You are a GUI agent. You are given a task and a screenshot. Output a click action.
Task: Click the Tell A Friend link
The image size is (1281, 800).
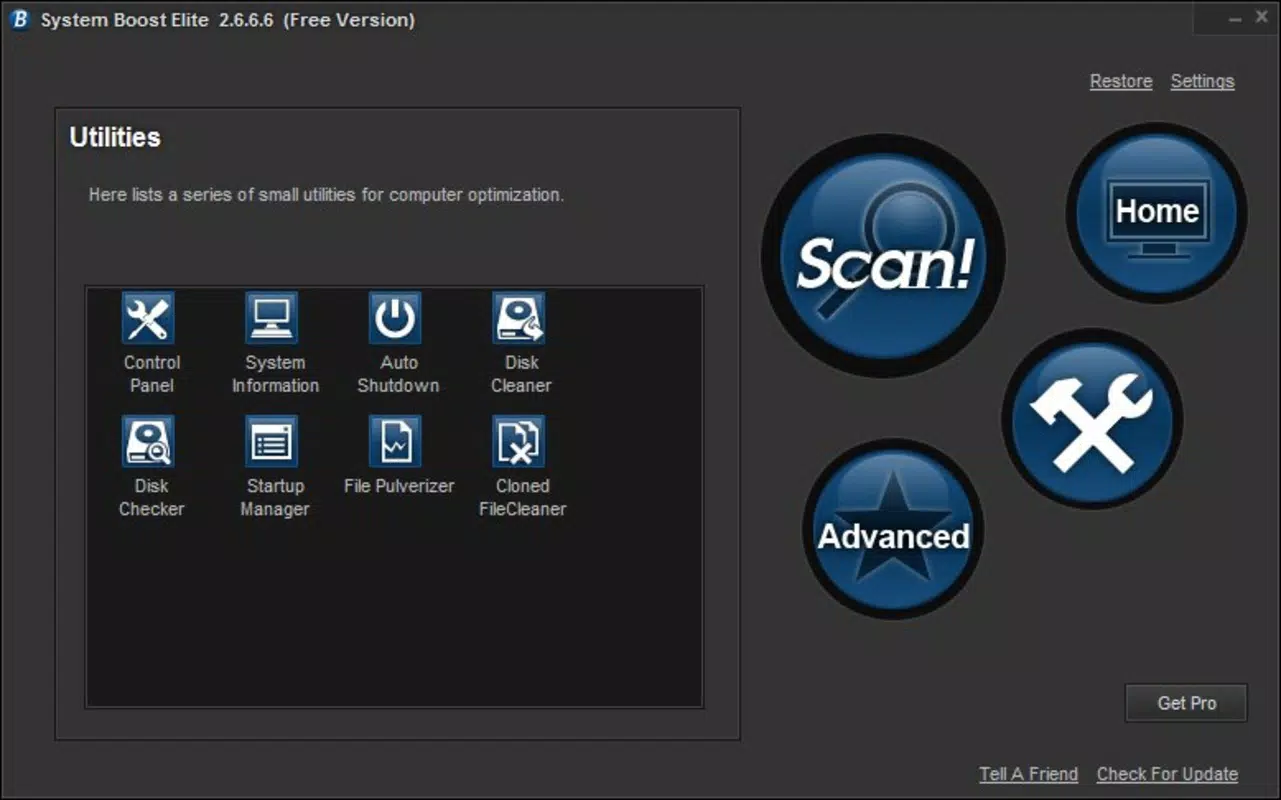pyautogui.click(x=1029, y=774)
